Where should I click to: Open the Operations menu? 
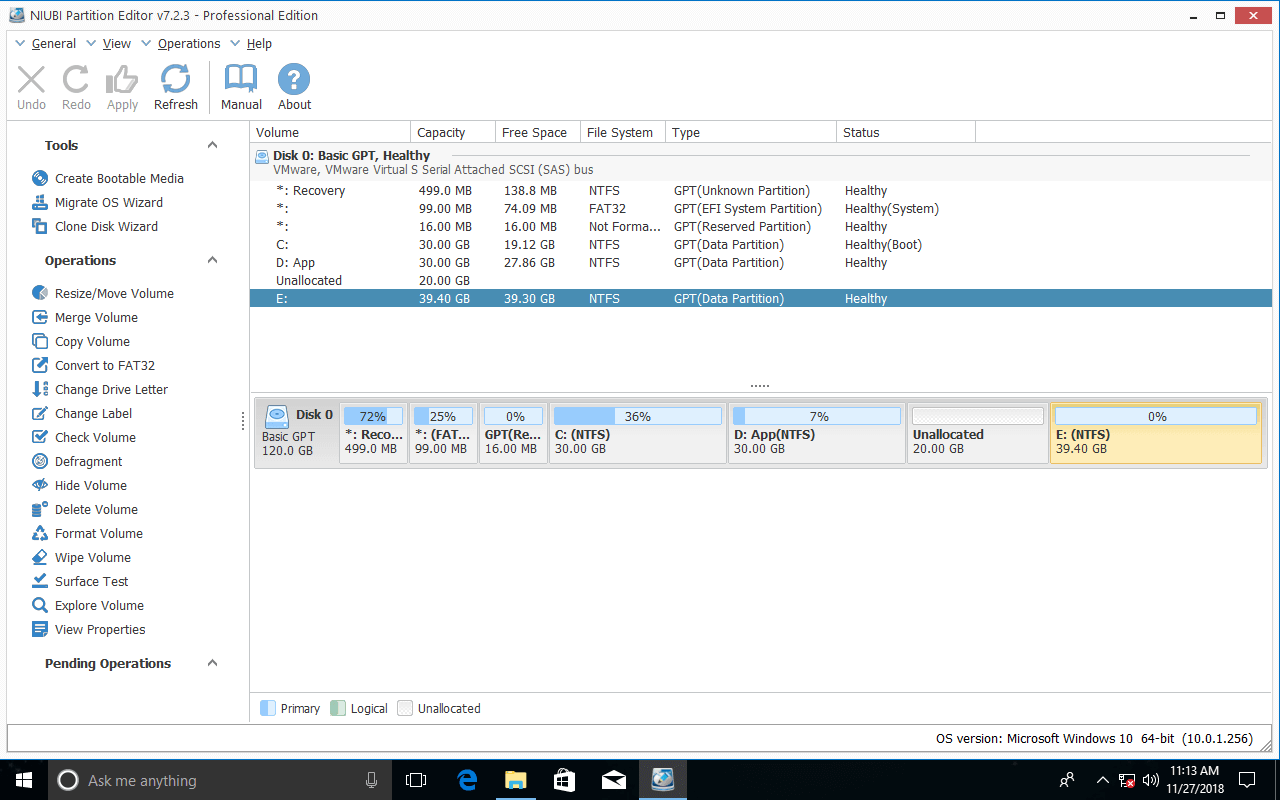coord(188,43)
